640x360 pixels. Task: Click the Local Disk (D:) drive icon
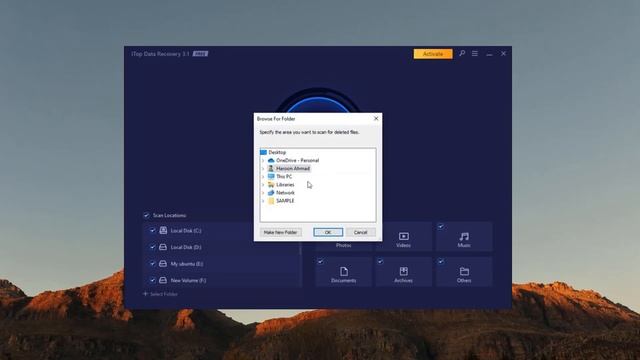[163, 247]
